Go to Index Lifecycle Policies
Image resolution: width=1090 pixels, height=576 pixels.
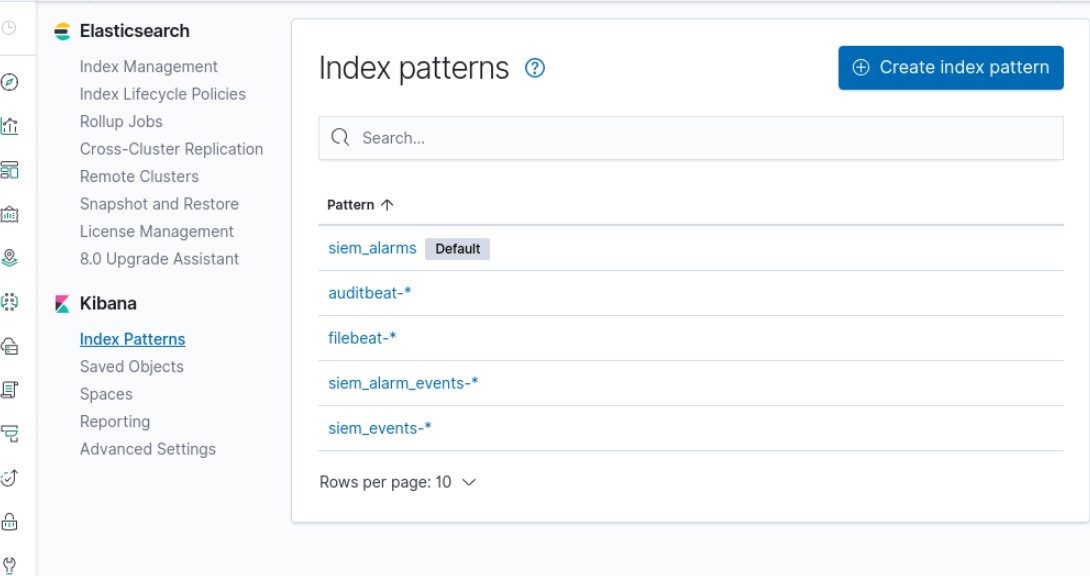(163, 94)
